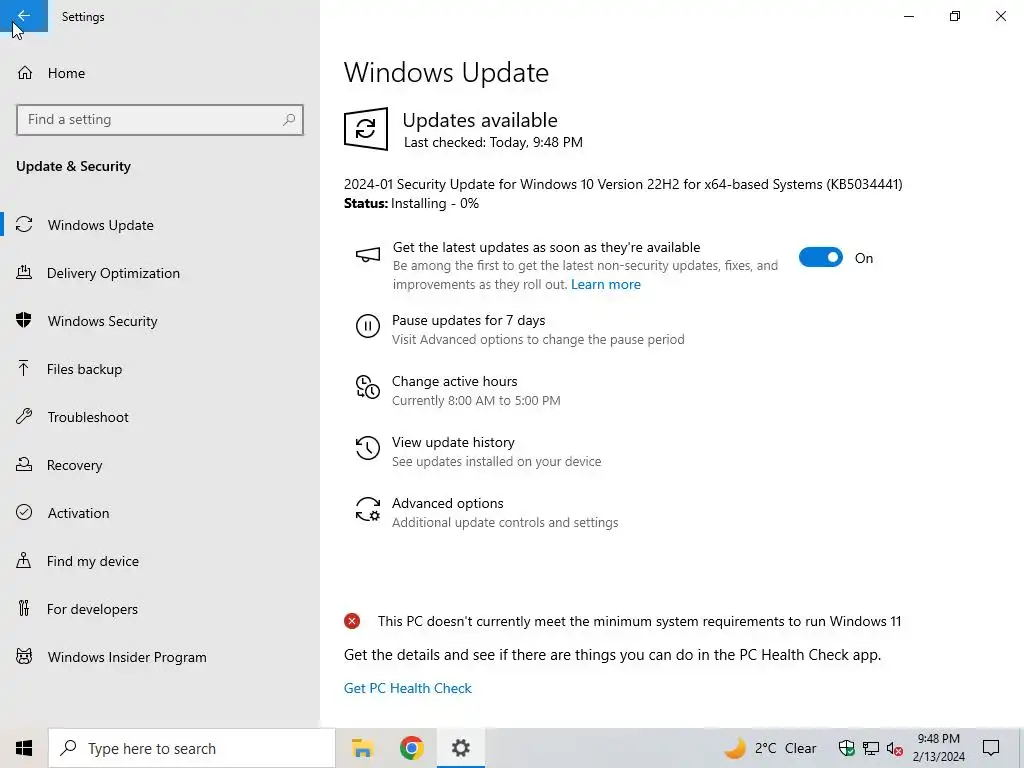Screen dimensions: 1024x768
Task: Click the For developers tools icon
Action: click(24, 609)
